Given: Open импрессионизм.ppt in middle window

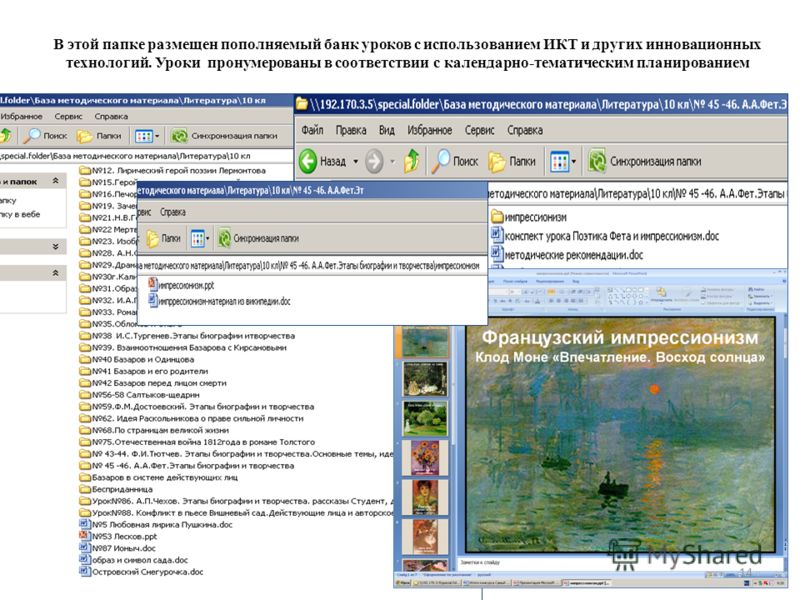Looking at the screenshot, I should [x=181, y=285].
